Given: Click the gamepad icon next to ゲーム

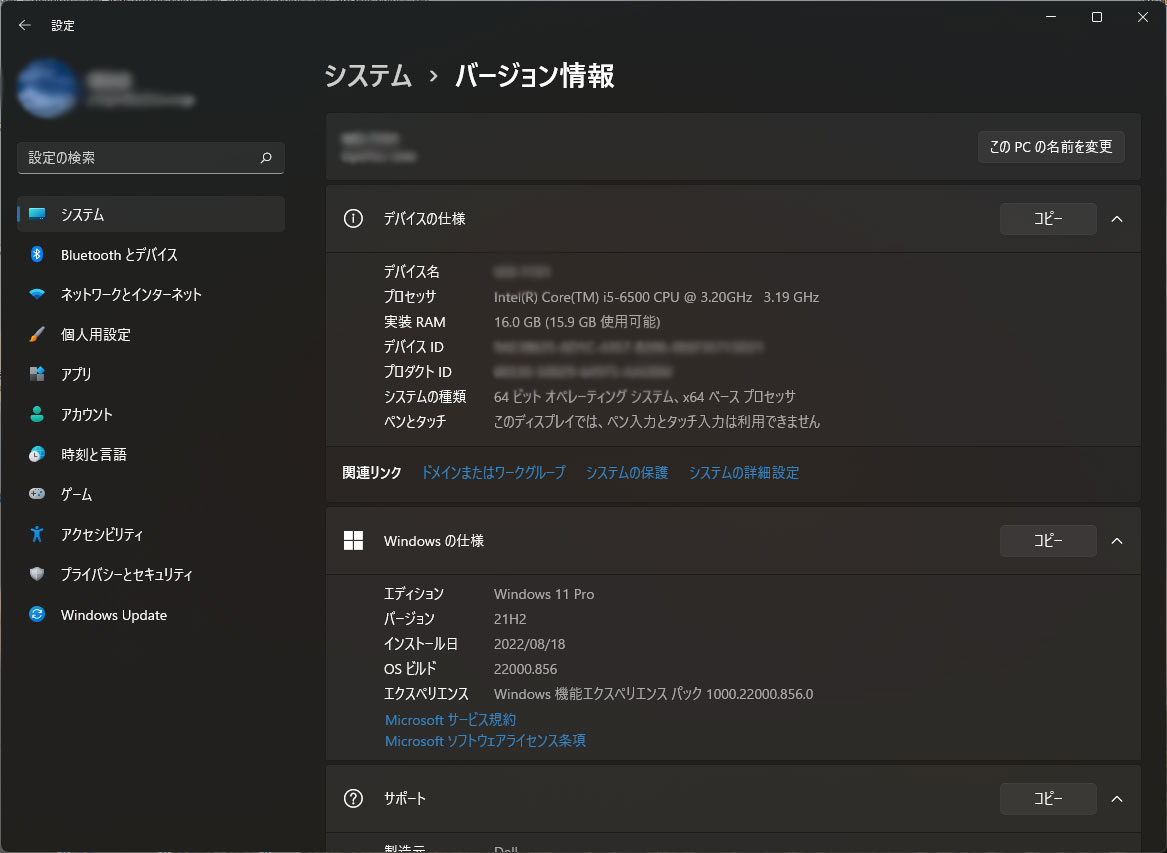Looking at the screenshot, I should click(x=36, y=493).
